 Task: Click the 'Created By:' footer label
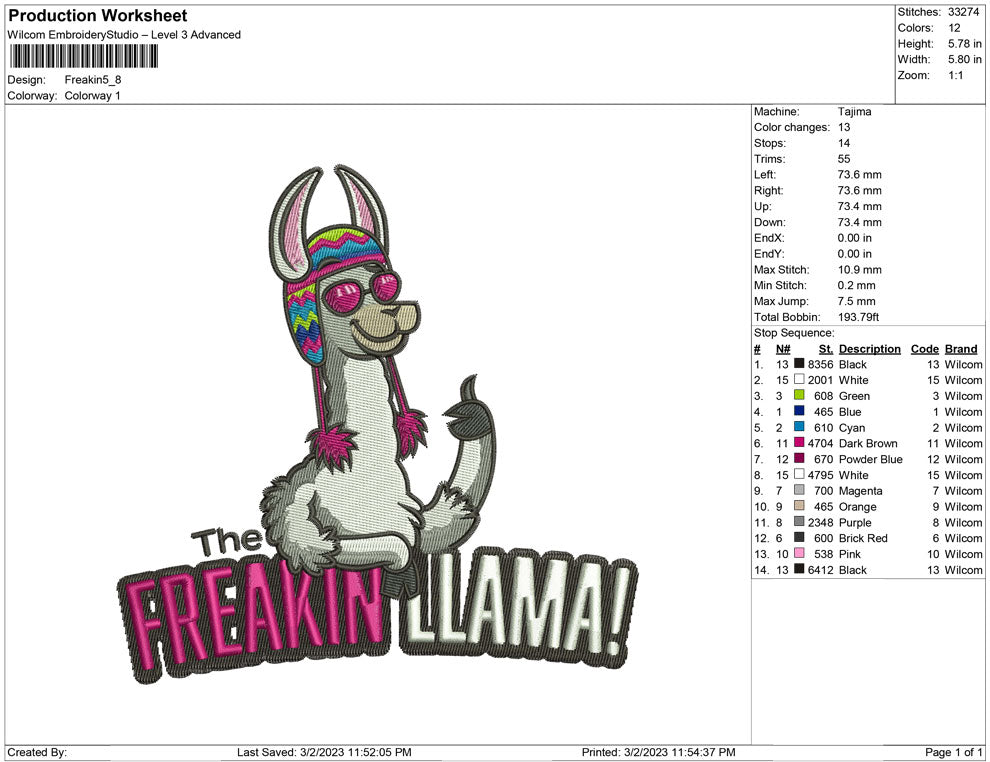pyautogui.click(x=37, y=752)
